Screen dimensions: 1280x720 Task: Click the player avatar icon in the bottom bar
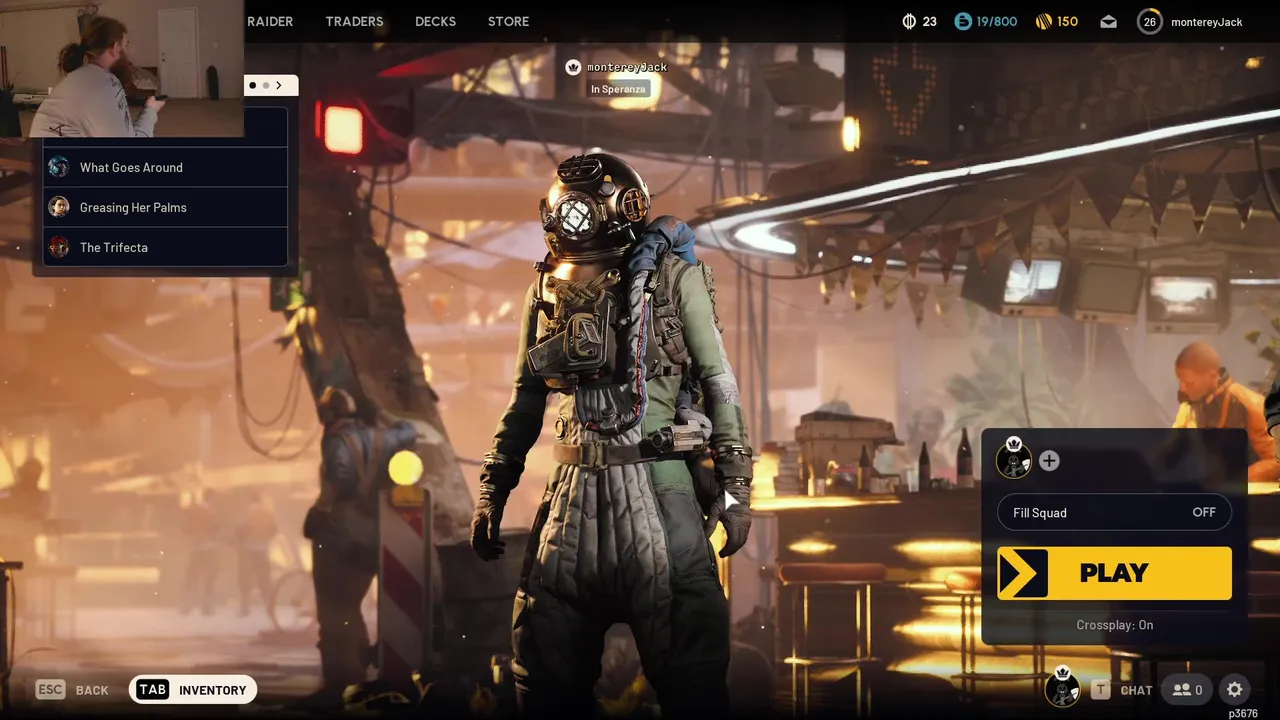[x=1062, y=688]
